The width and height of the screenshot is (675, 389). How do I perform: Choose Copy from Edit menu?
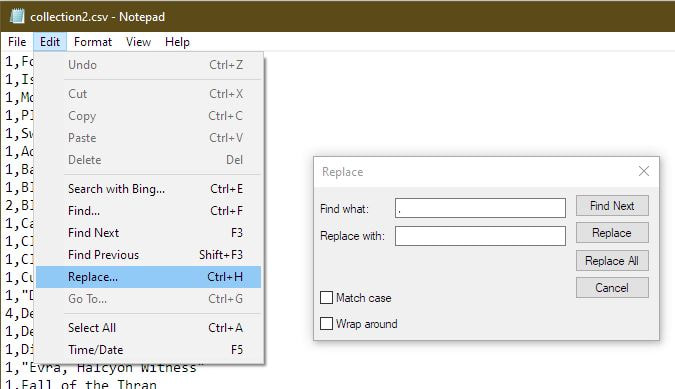coord(149,116)
